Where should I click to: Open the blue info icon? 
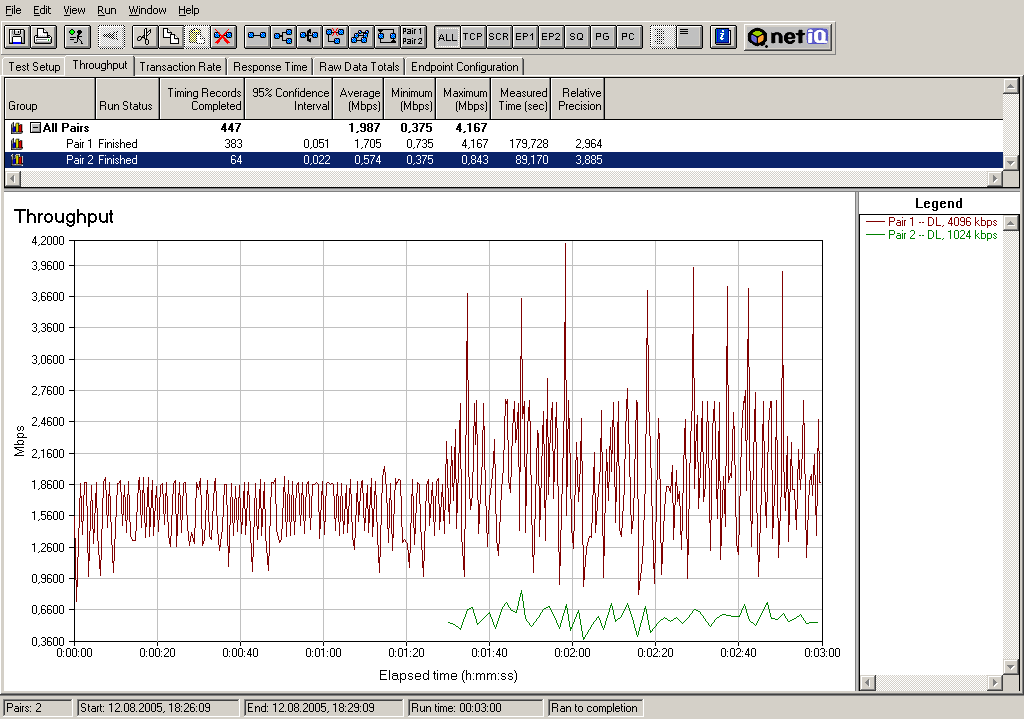pyautogui.click(x=723, y=37)
